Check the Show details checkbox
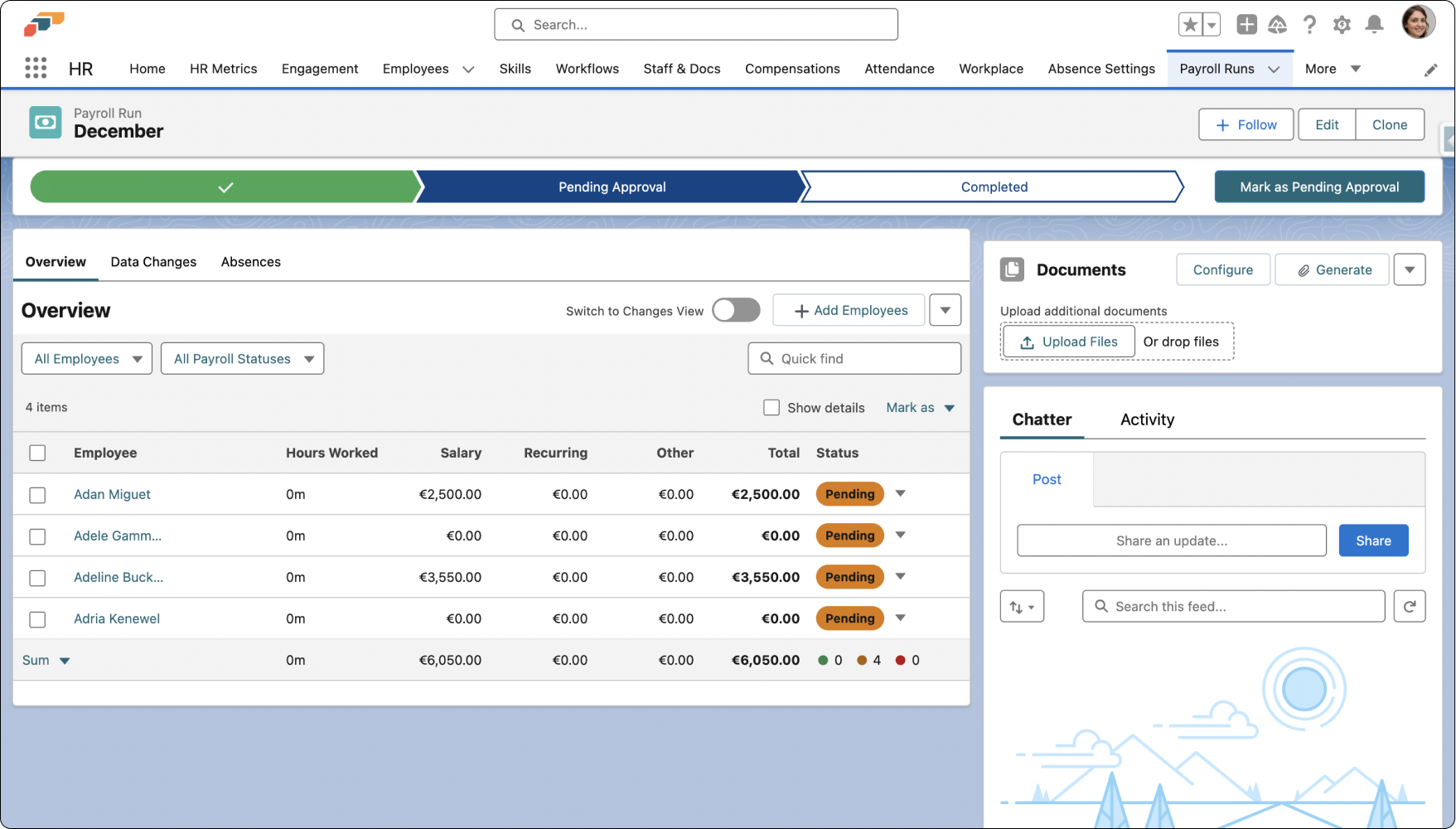Screen dimensions: 1456x829 (x=772, y=407)
